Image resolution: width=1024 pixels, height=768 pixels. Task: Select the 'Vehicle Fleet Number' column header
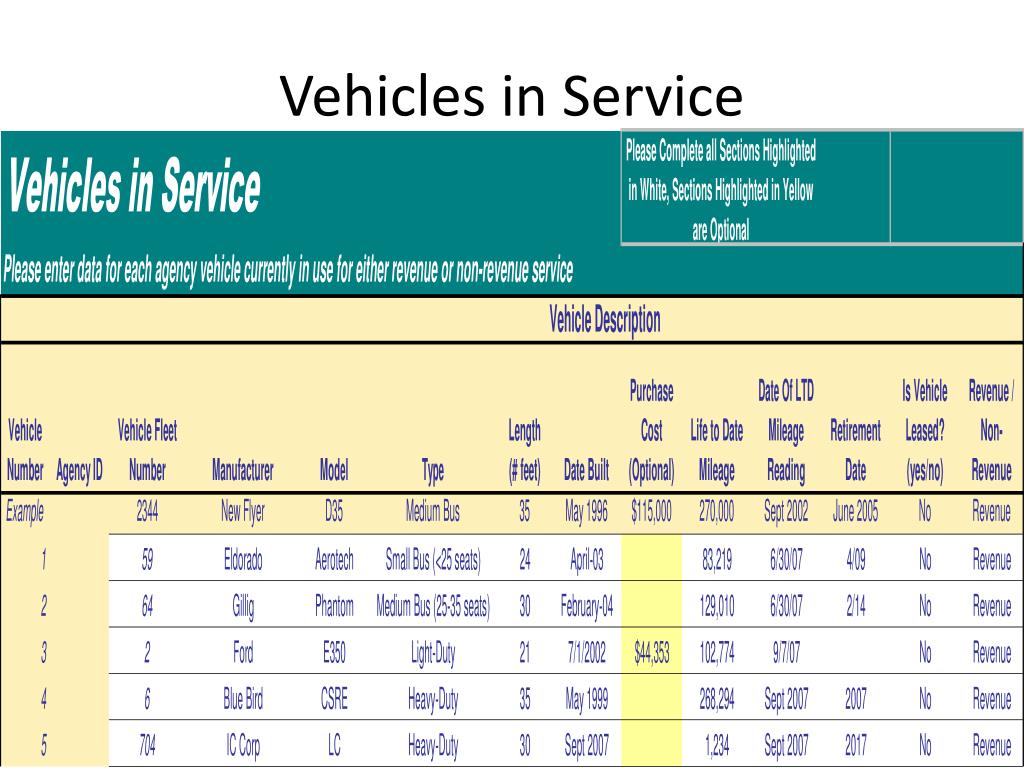pyautogui.click(x=148, y=450)
